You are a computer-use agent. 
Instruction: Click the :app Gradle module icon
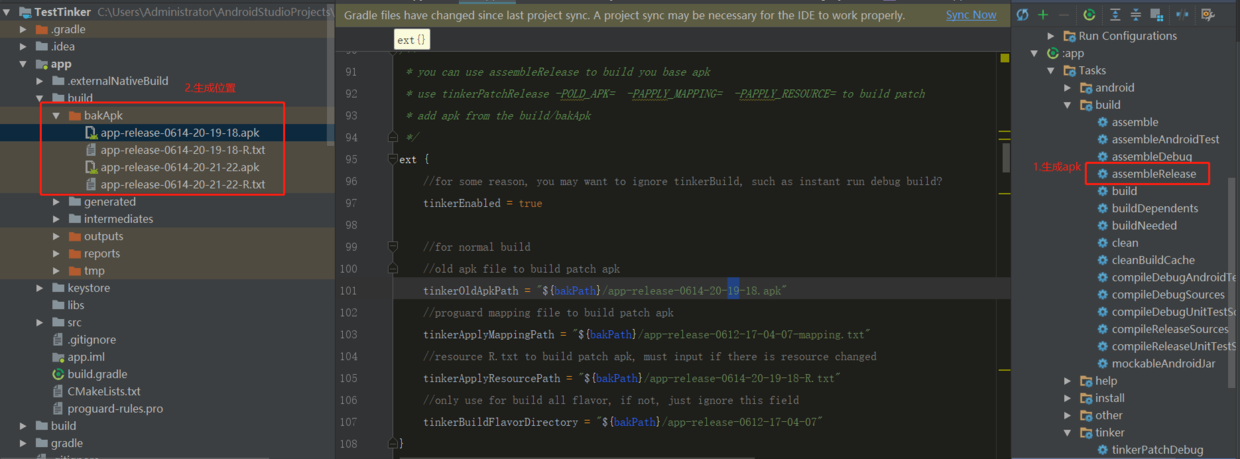[x=1052, y=53]
